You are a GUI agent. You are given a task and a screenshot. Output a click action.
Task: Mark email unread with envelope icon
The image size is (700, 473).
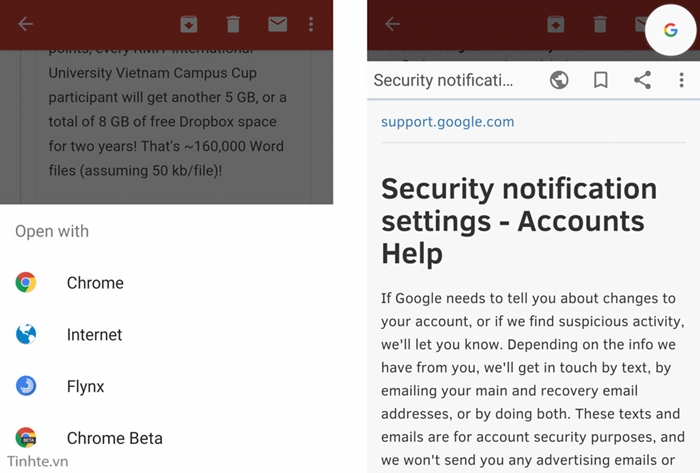click(277, 24)
